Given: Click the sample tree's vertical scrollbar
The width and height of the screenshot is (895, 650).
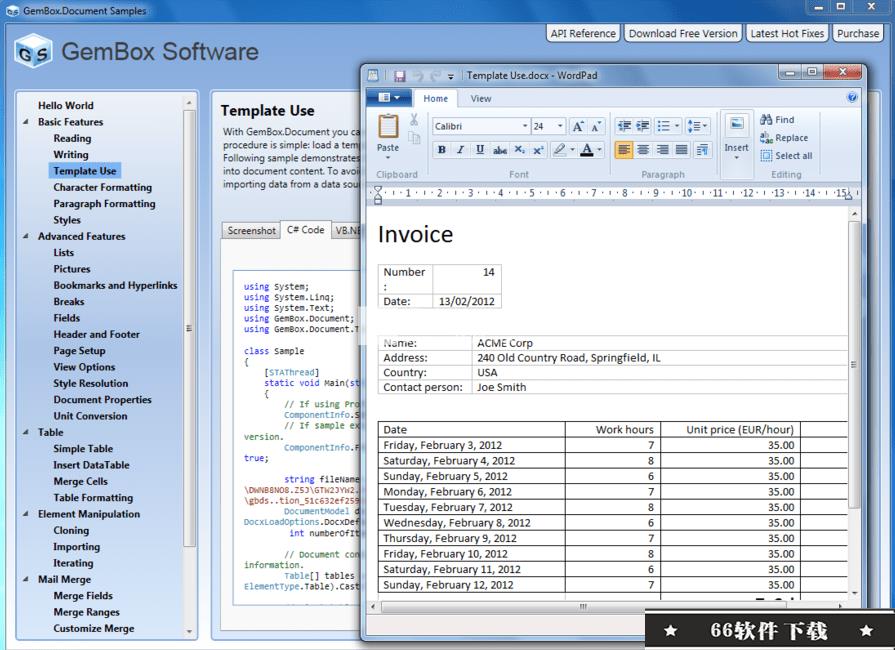Looking at the screenshot, I should pyautogui.click(x=189, y=328).
